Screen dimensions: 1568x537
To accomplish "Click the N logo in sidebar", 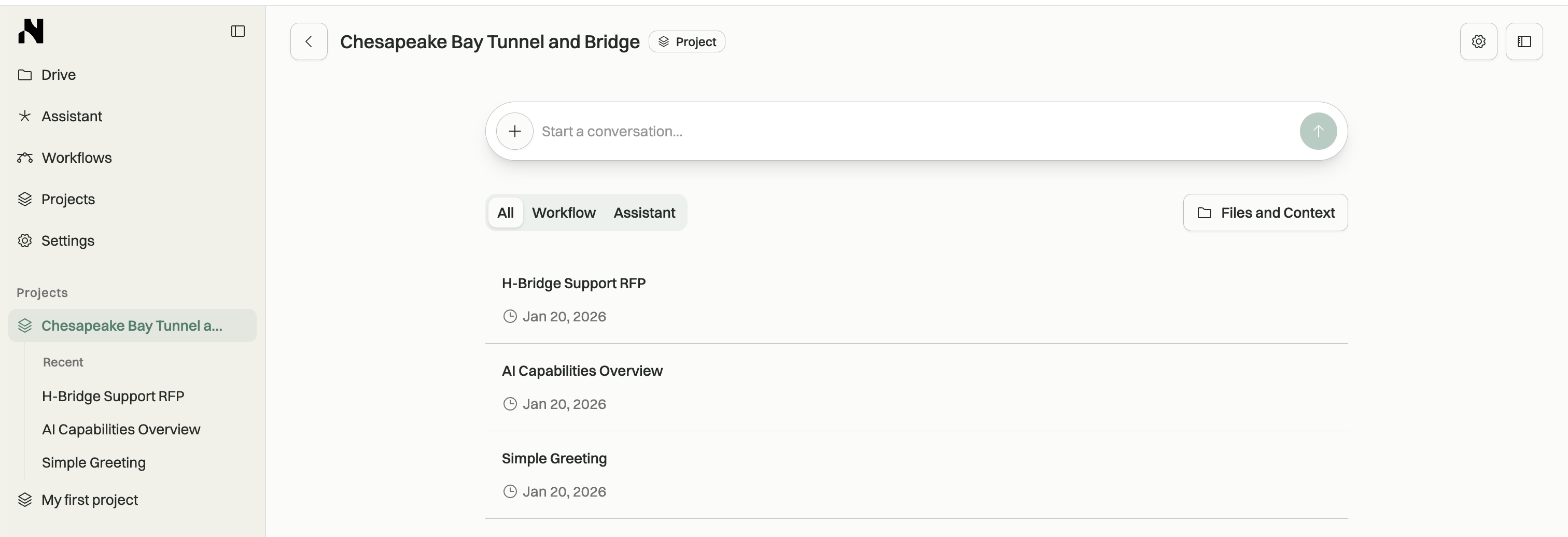I will (x=31, y=31).
